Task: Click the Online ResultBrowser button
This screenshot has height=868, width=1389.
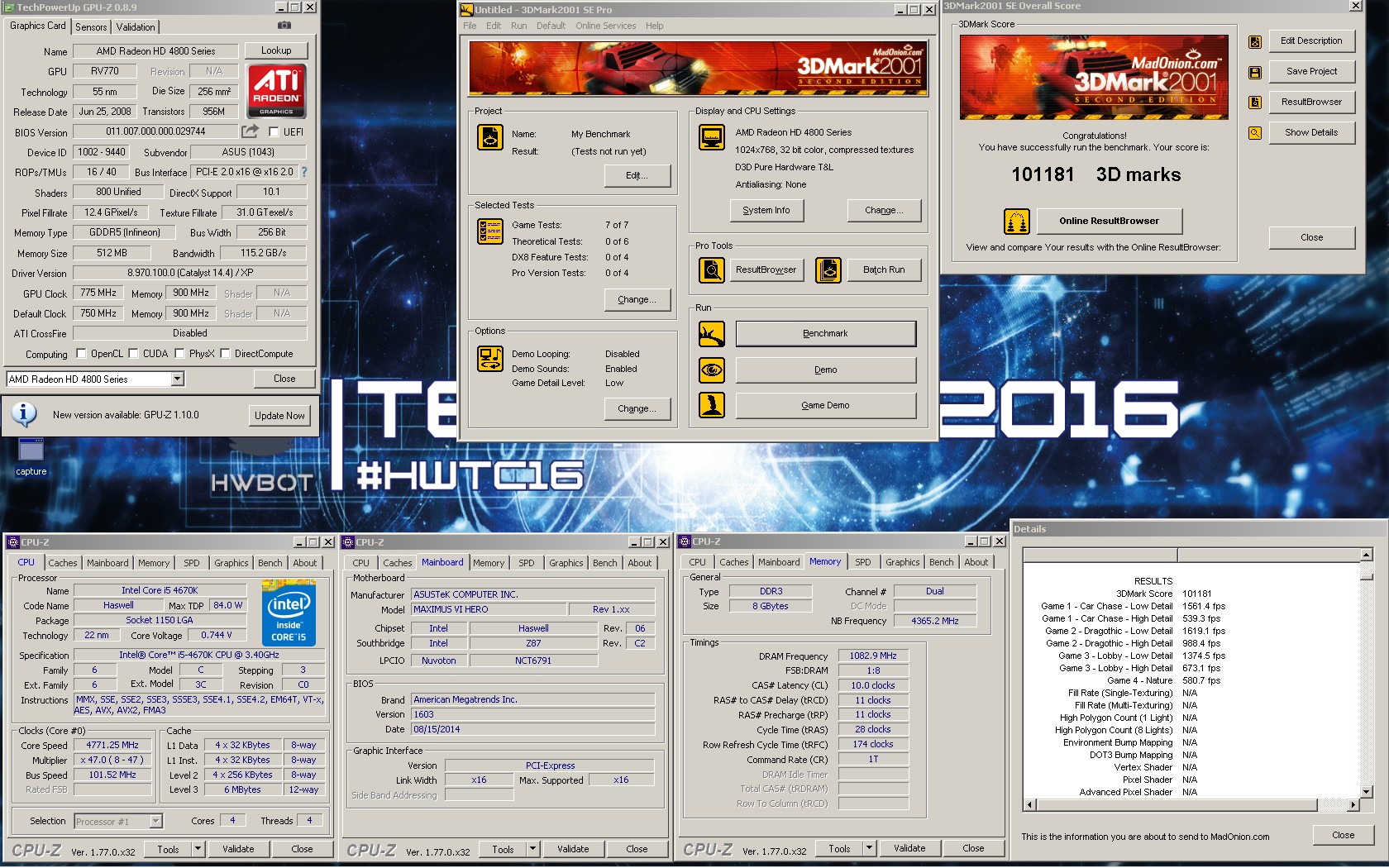Action: click(x=1109, y=222)
